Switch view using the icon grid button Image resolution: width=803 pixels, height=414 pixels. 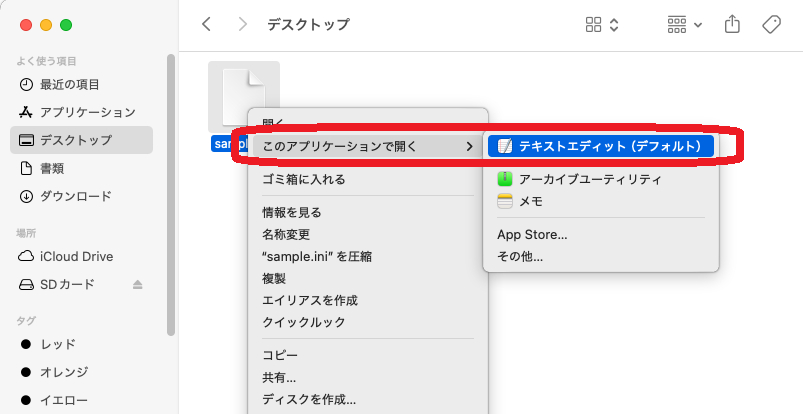[593, 24]
